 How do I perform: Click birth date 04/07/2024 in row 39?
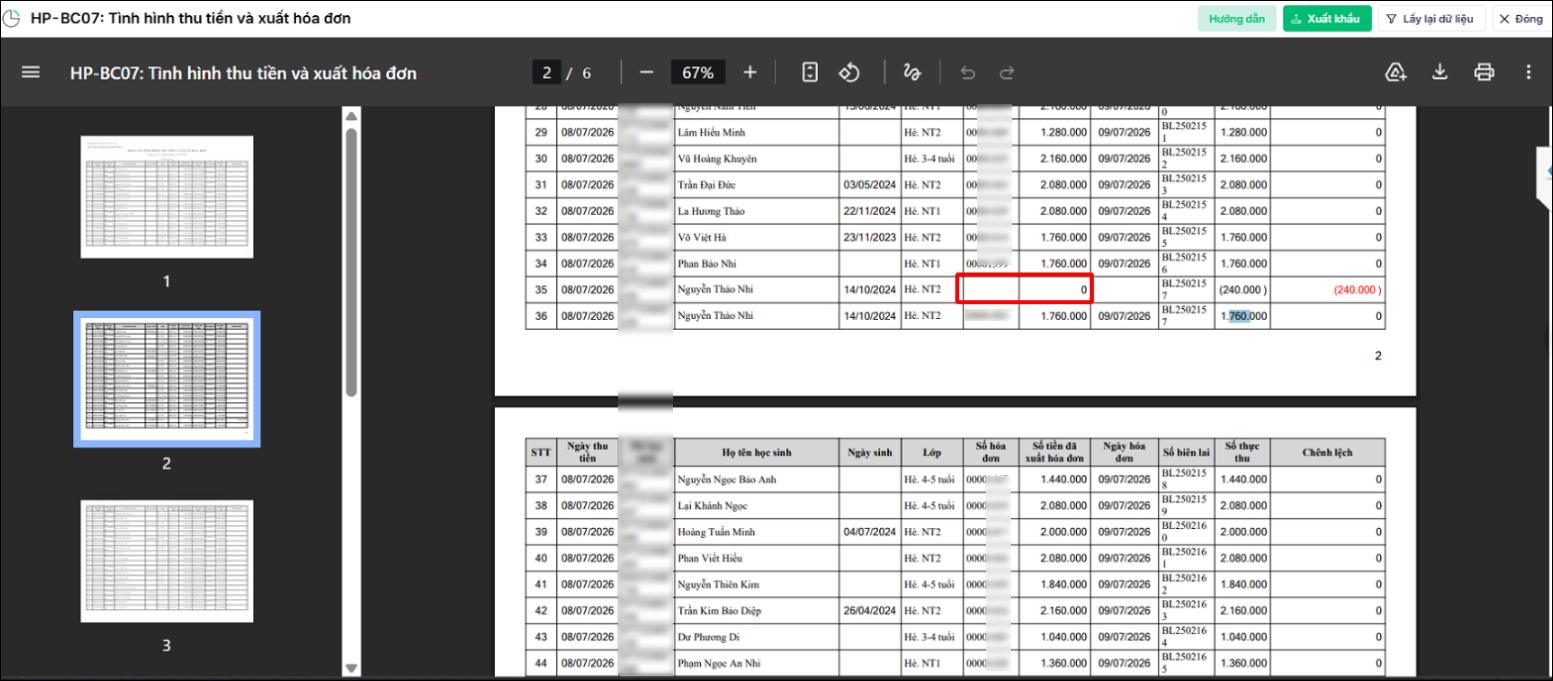[870, 532]
